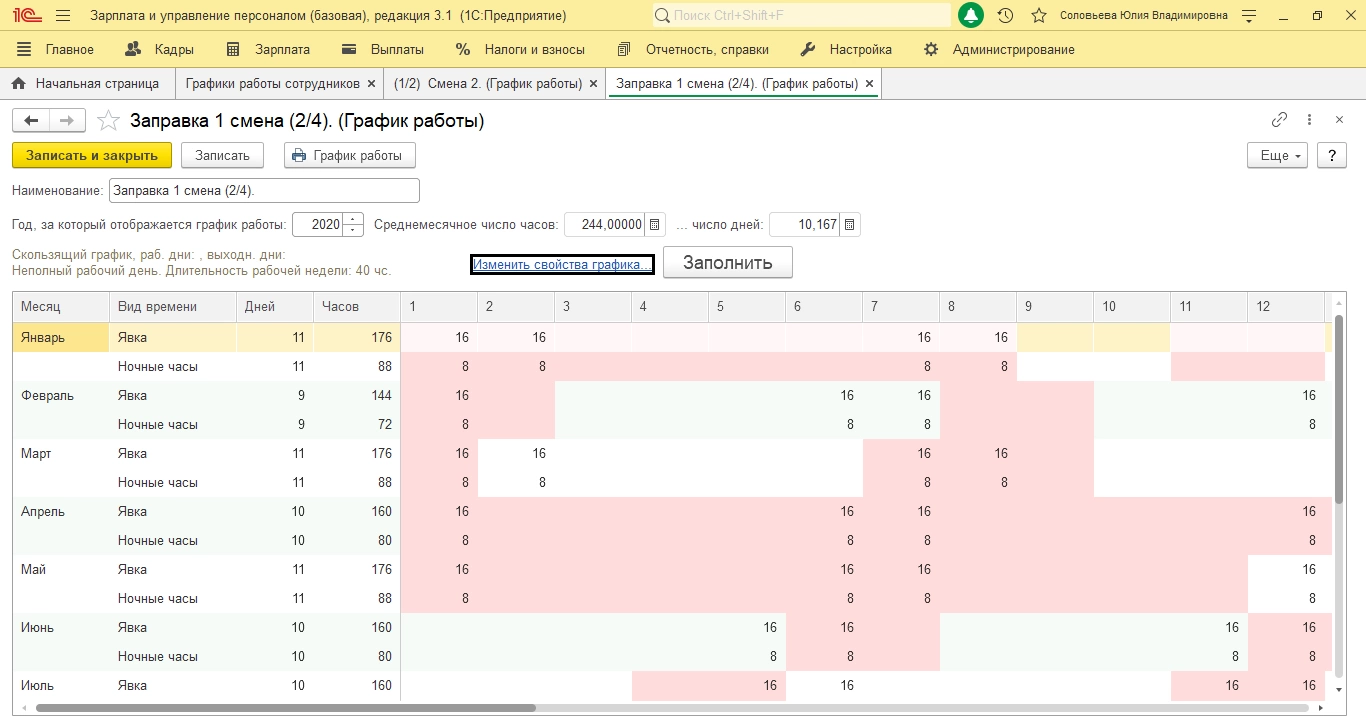
Task: Close the Заправка 1 смена tab
Action: [x=869, y=84]
